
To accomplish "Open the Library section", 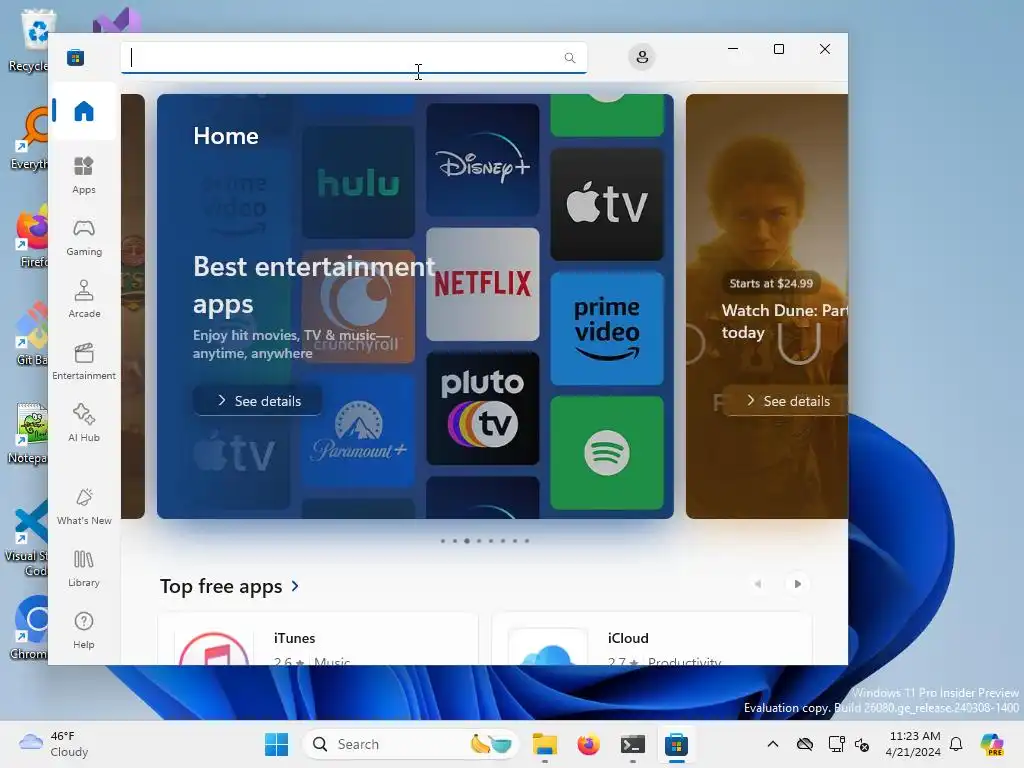I will 84,568.
